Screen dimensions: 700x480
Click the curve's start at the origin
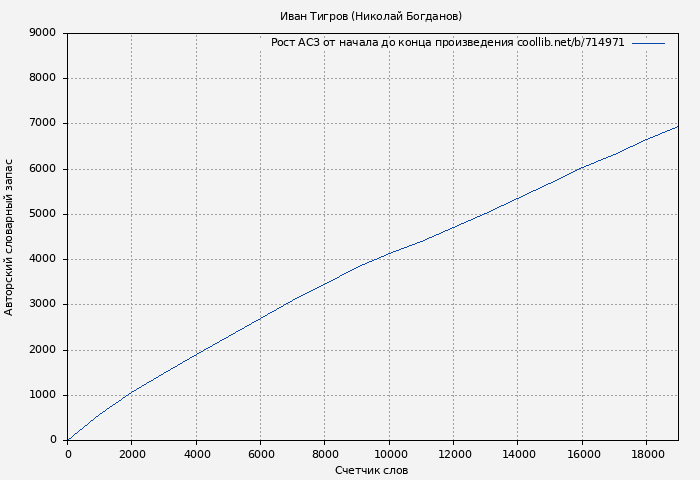coord(68,439)
